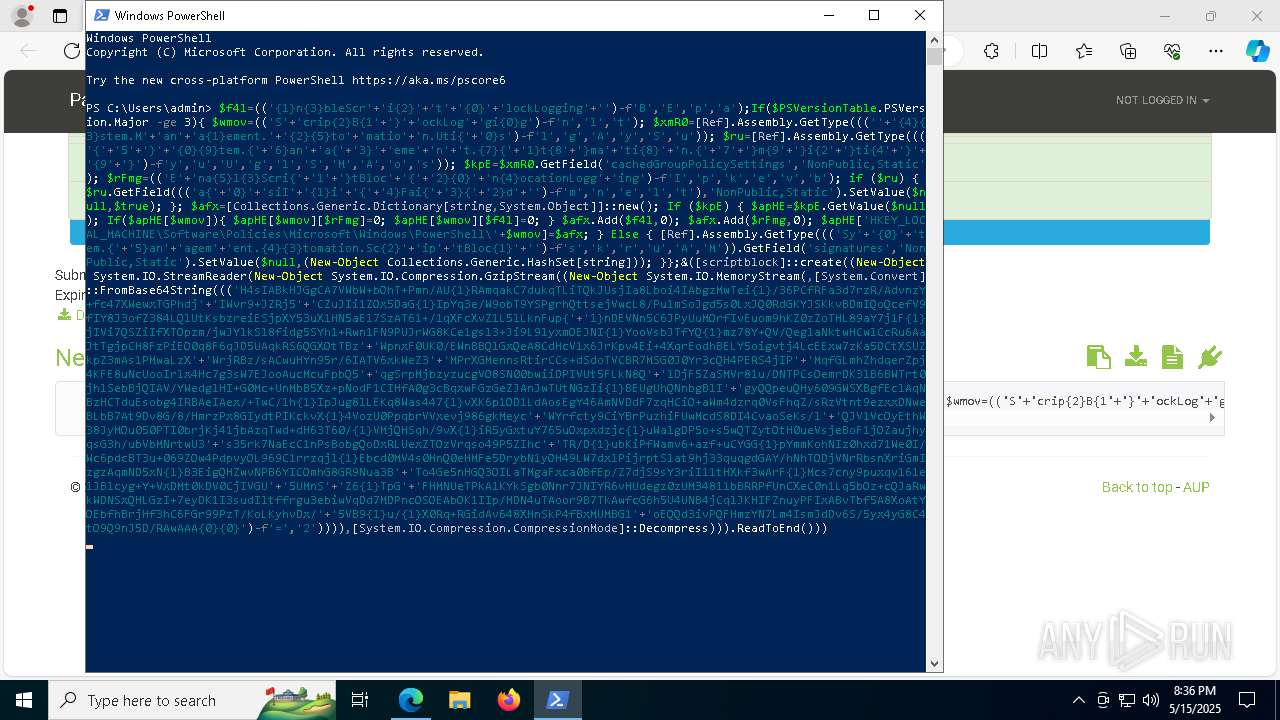The width and height of the screenshot is (1280, 720).
Task: Reload the page in Edge
Action: click(x=72, y=52)
